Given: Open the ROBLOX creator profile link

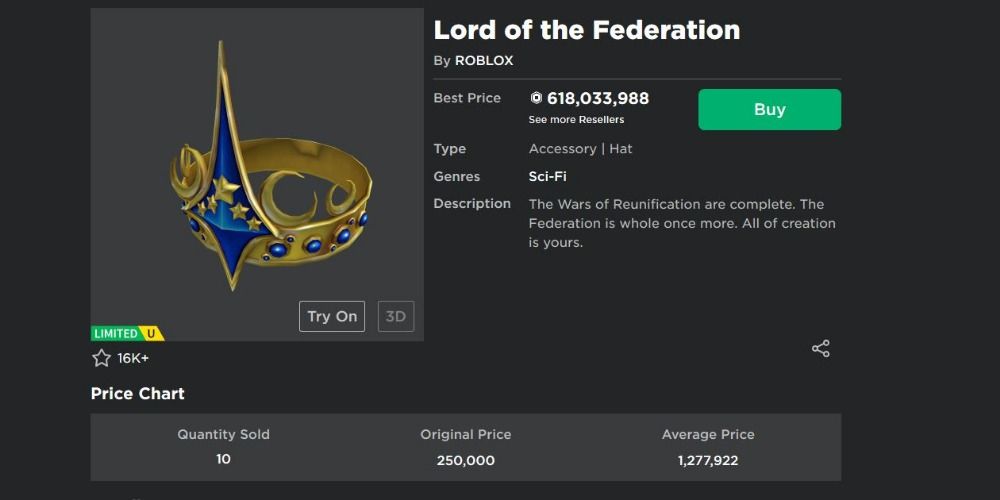Looking at the screenshot, I should point(484,60).
